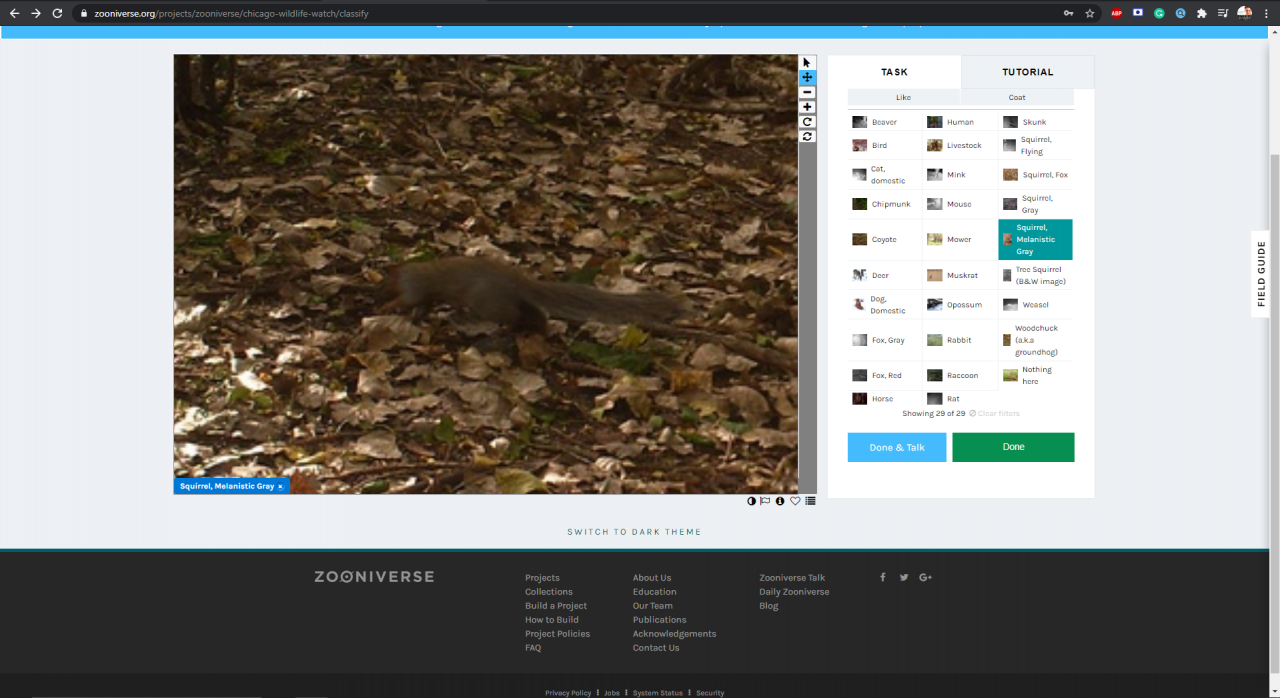The height and width of the screenshot is (698, 1280).
Task: Pick Squirrel, Gray species
Action: 1035,204
